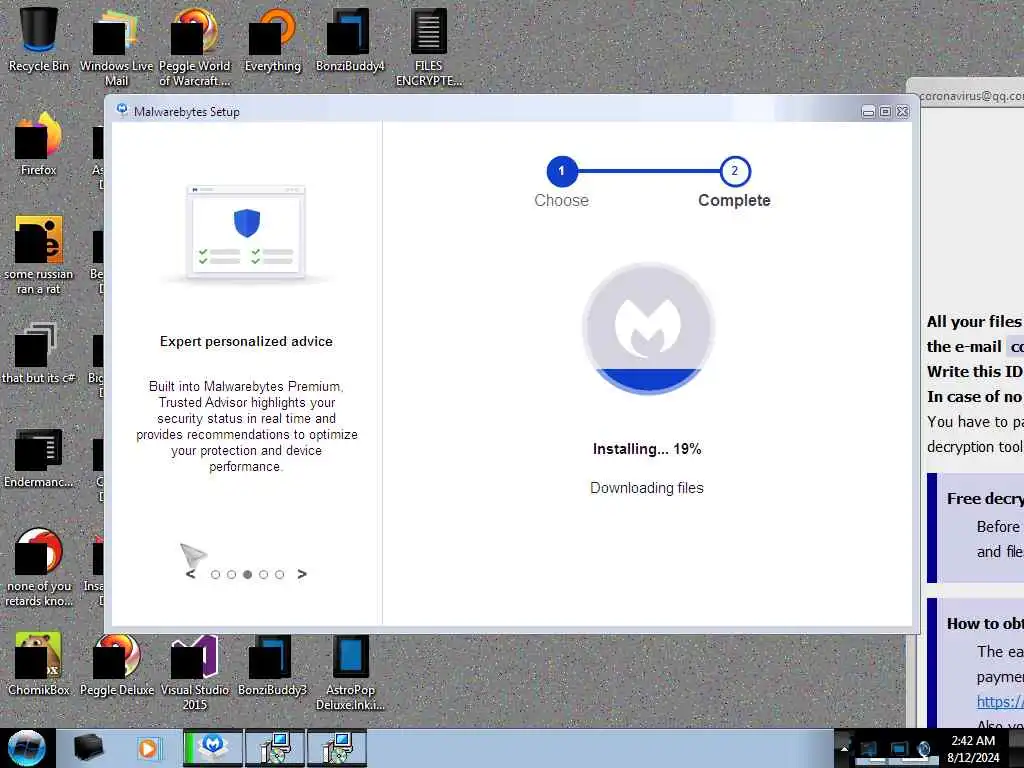Minimize the Malwarebytes Setup window
This screenshot has height=768, width=1024.
coord(868,112)
